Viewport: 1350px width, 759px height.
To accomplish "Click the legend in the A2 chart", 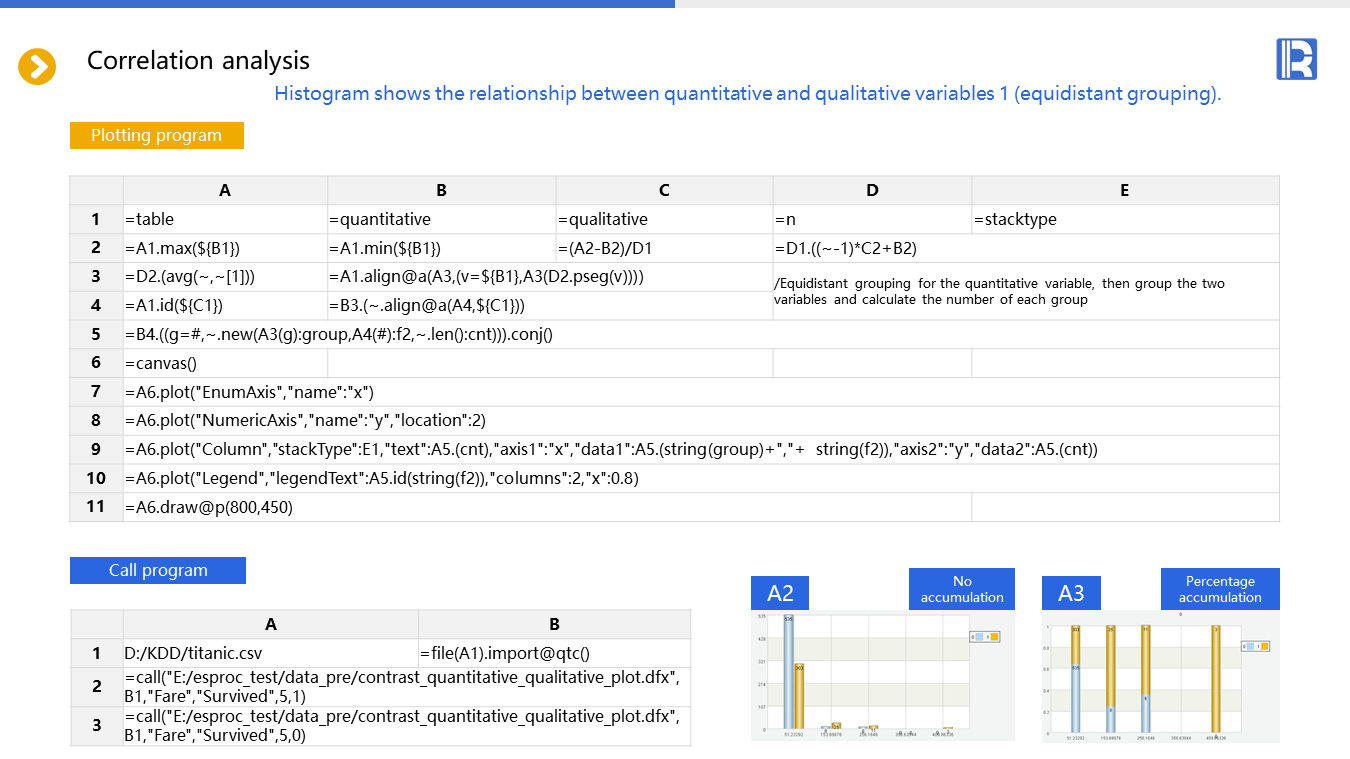I will tap(984, 637).
